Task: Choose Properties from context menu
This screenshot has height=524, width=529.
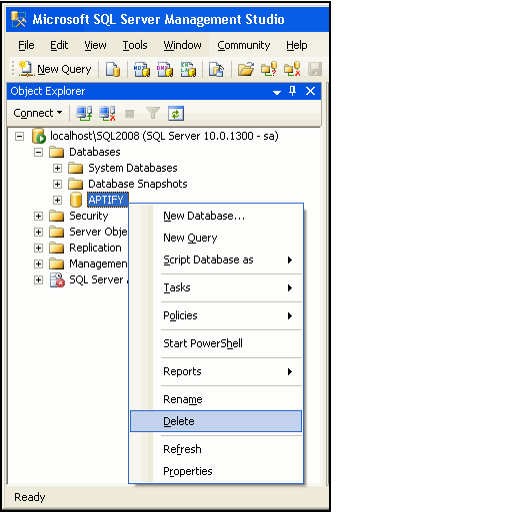Action: [216, 471]
